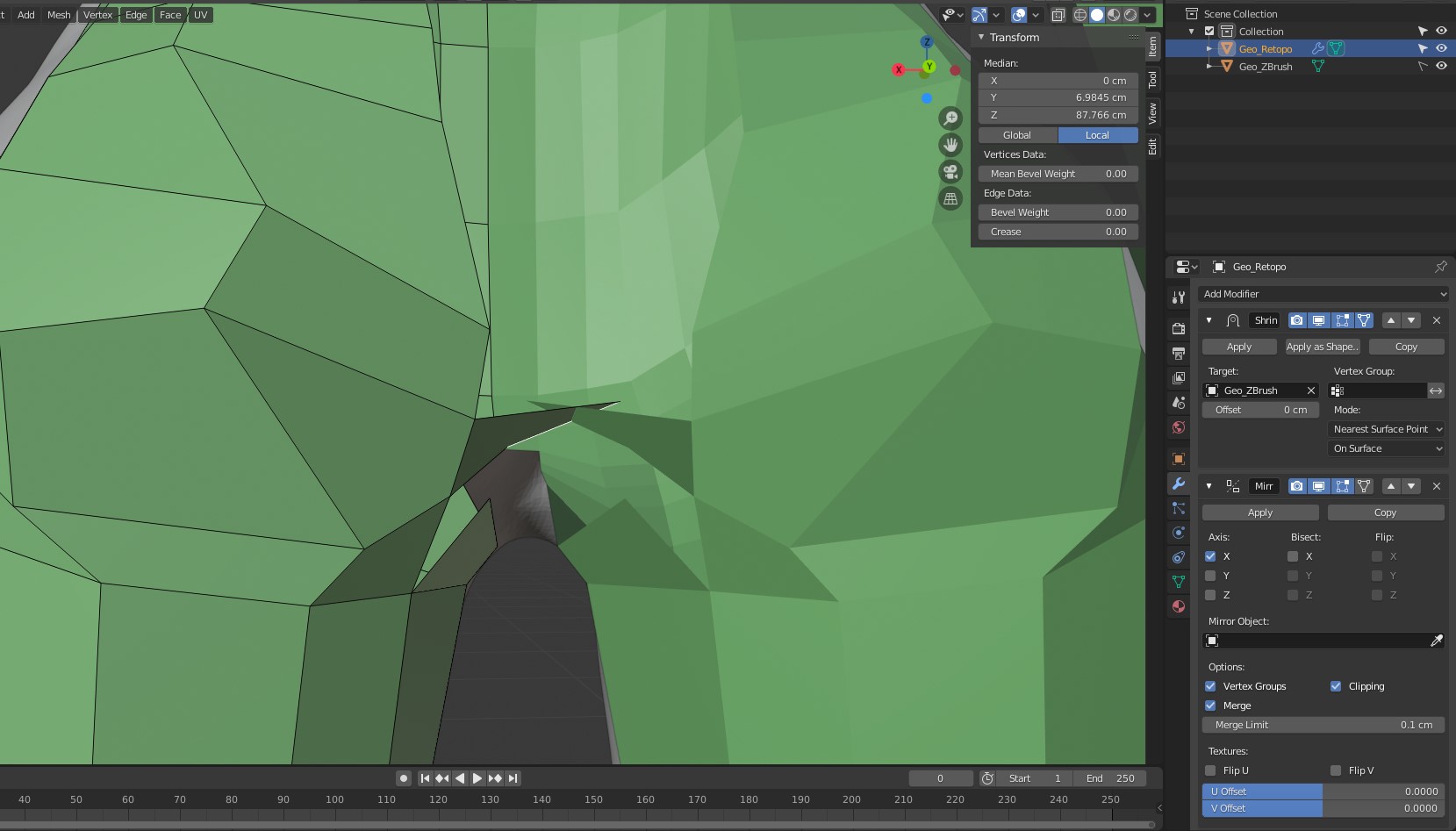Toggle Mirror modifier viewport display
1456x831 pixels.
(1319, 486)
